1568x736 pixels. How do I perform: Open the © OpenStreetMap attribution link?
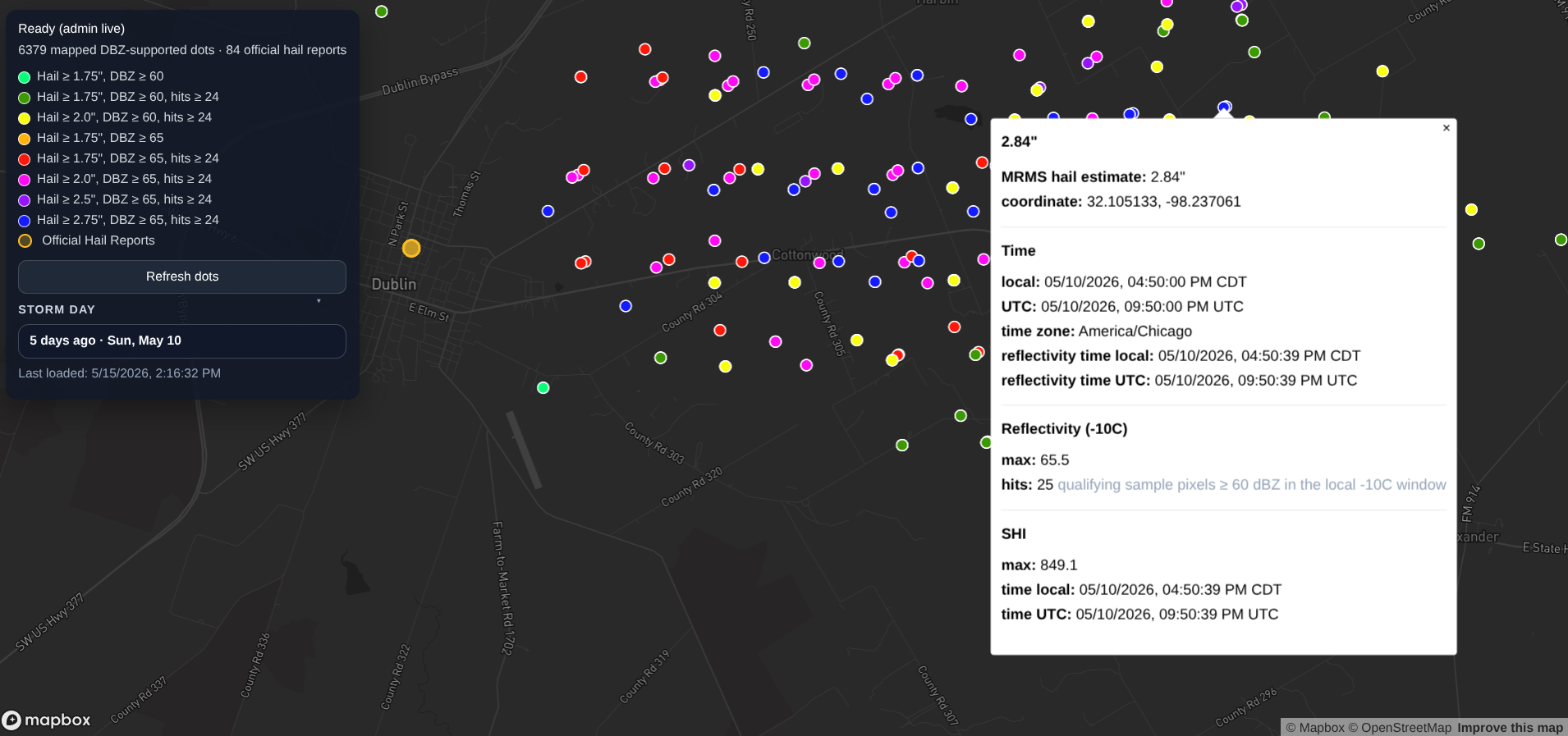coord(1400,728)
